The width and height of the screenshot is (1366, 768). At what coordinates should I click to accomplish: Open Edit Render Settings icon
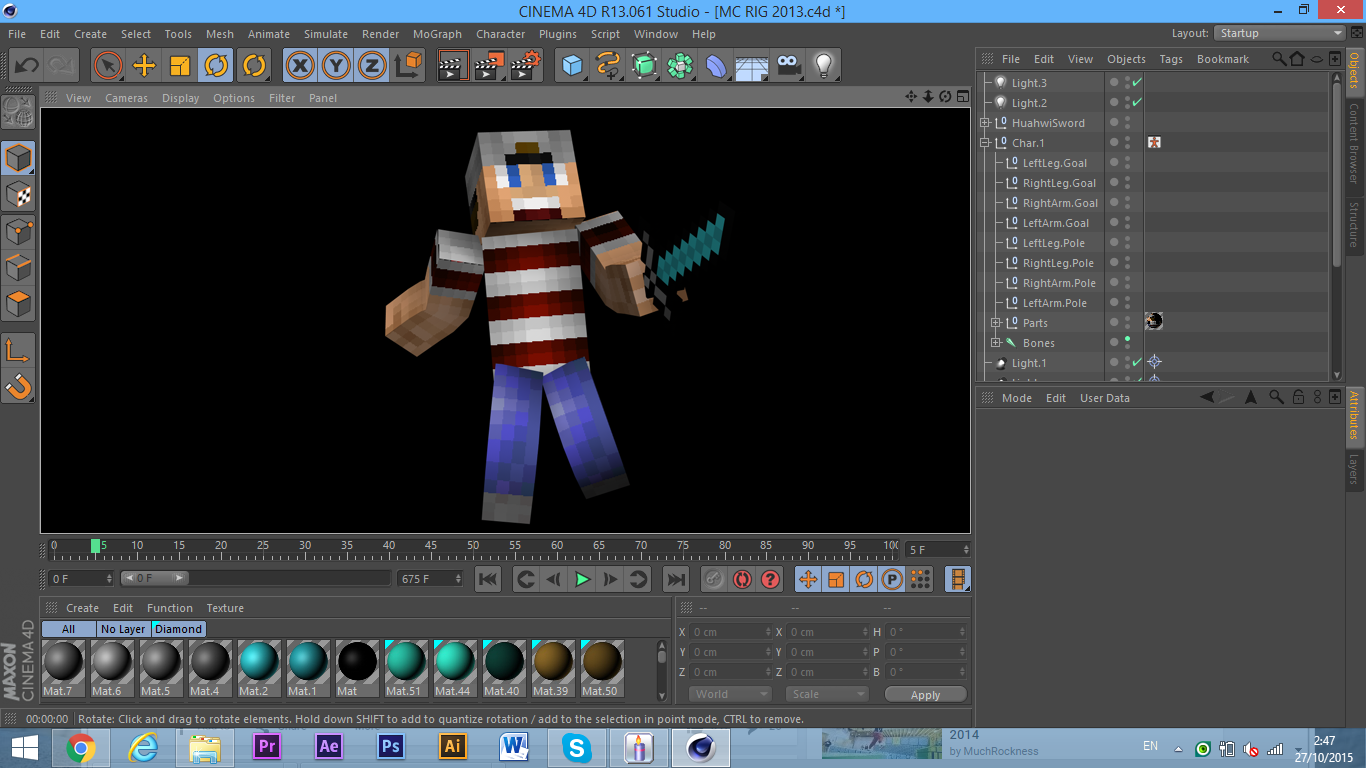[526, 66]
